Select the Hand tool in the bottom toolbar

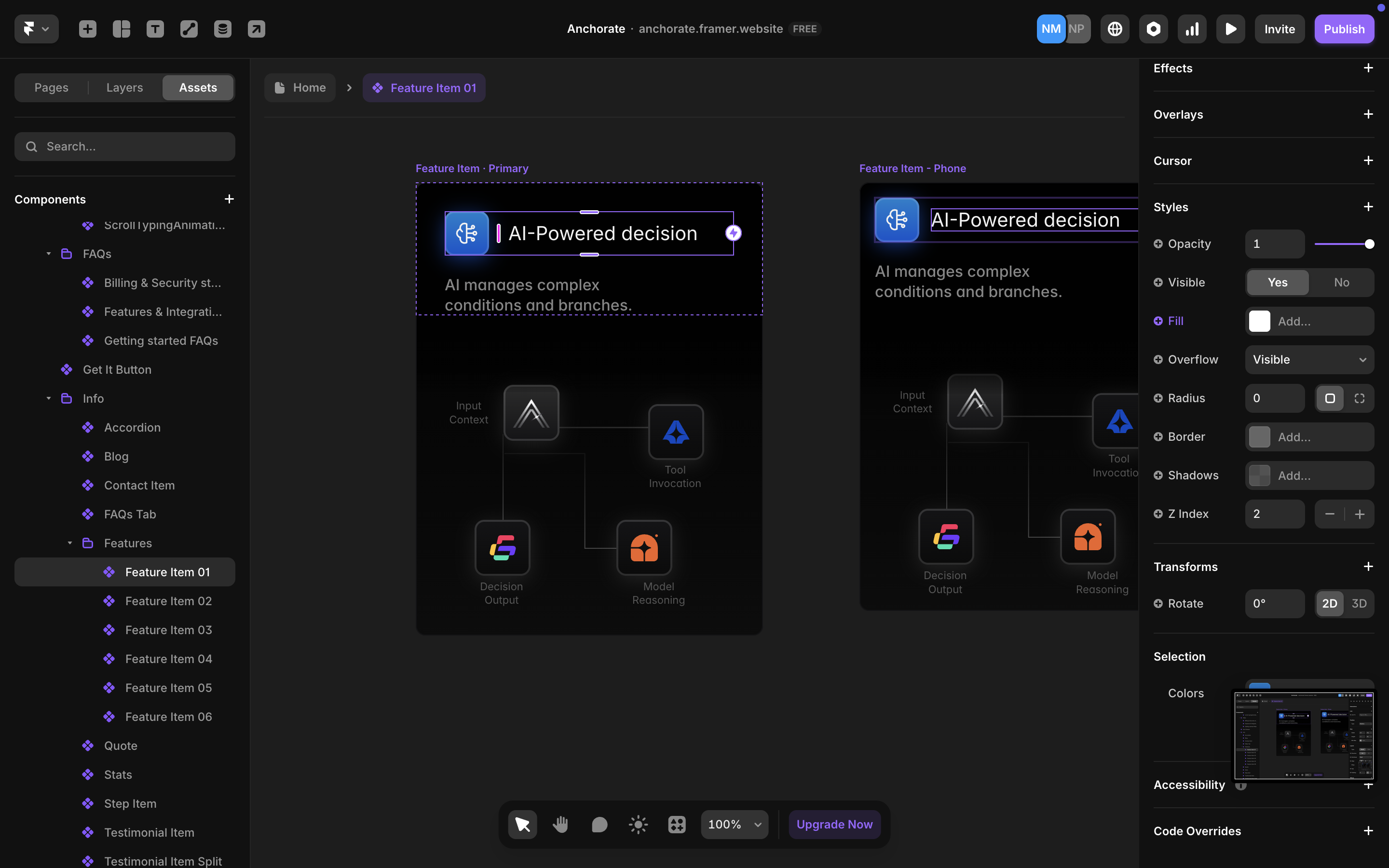pos(560,825)
